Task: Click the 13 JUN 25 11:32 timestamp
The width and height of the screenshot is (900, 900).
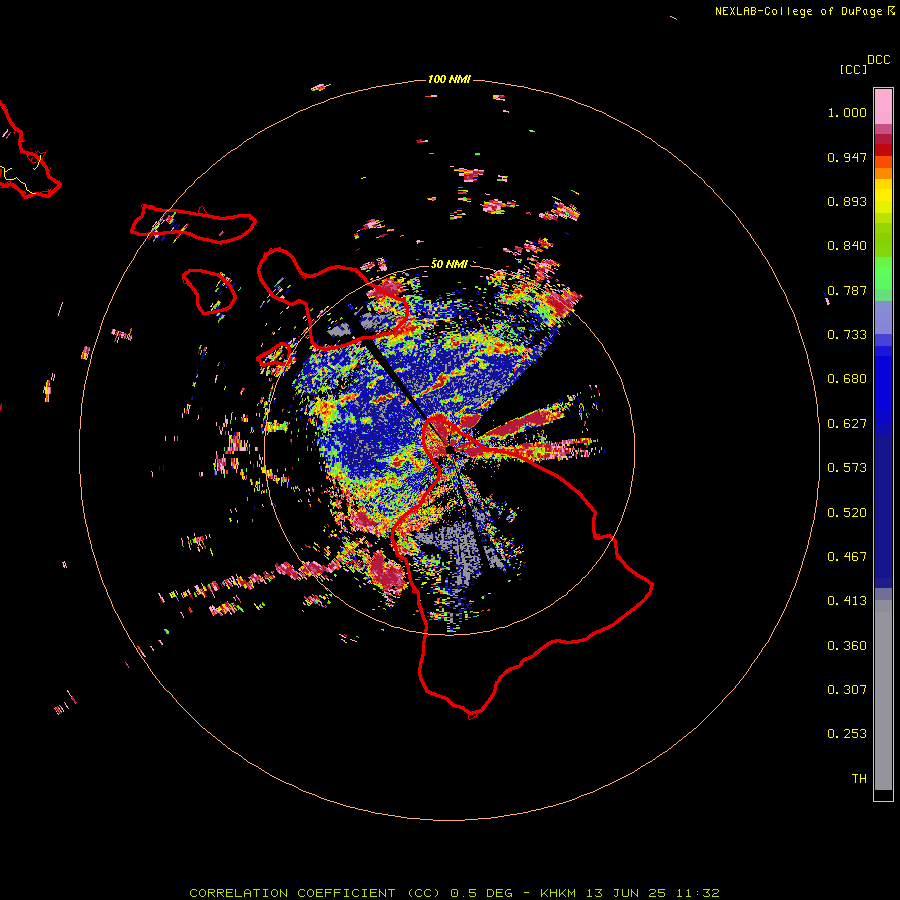Action: pos(653,893)
